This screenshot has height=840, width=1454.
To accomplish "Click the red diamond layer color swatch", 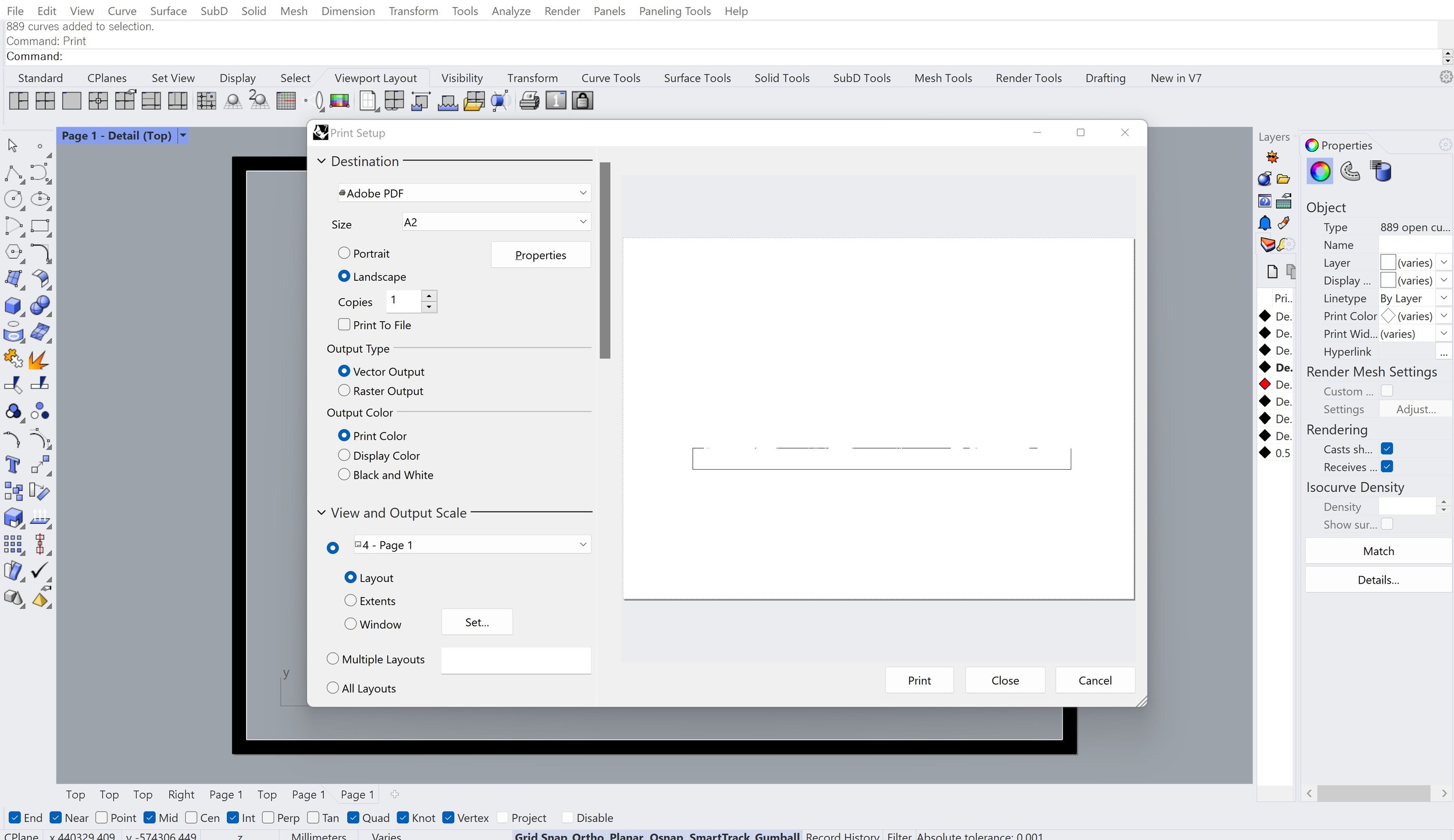I will tap(1264, 384).
